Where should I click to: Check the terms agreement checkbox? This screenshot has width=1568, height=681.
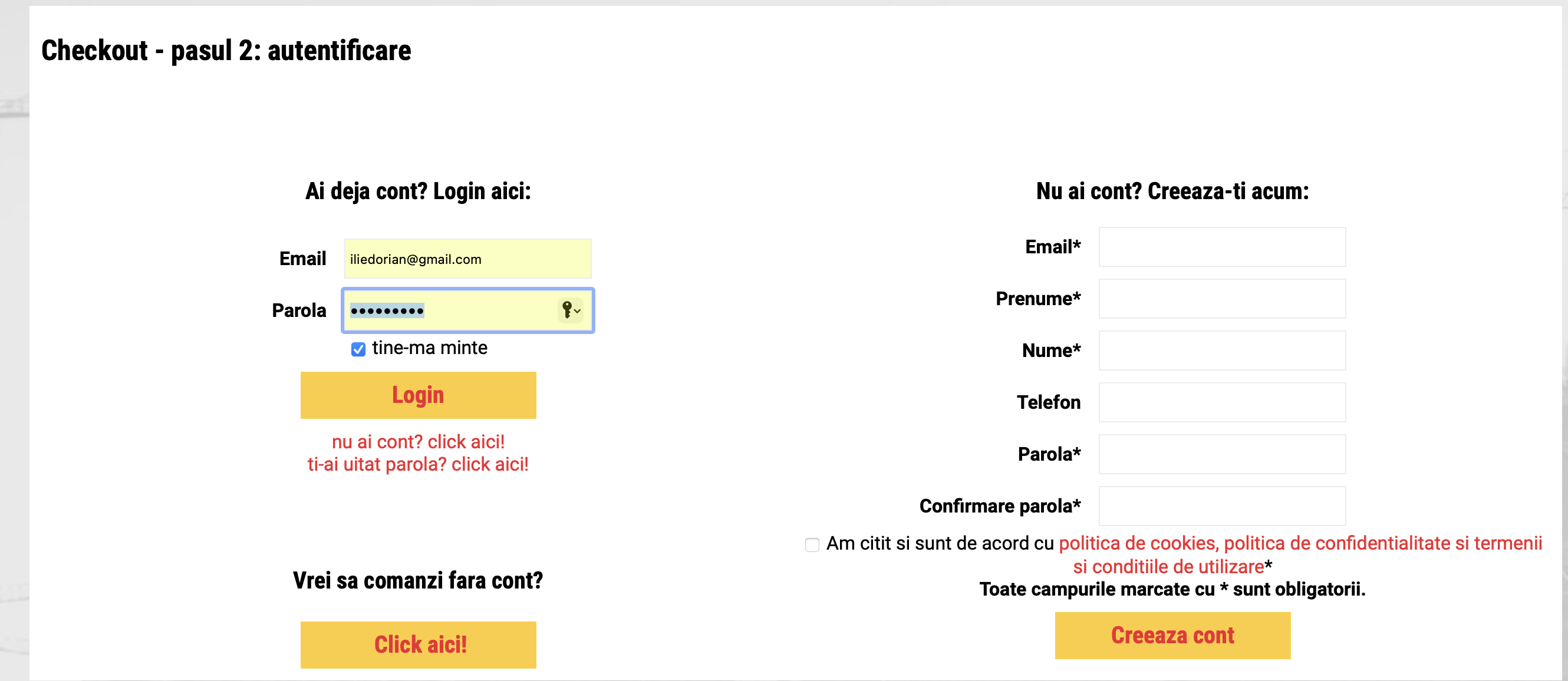point(812,544)
